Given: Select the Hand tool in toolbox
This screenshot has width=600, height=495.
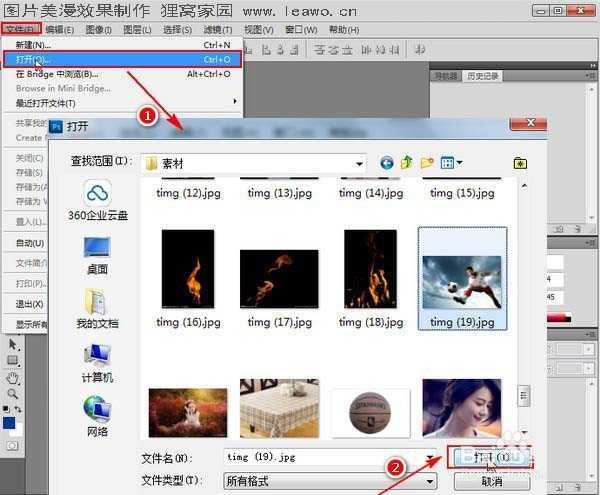Looking at the screenshot, I should tap(13, 378).
